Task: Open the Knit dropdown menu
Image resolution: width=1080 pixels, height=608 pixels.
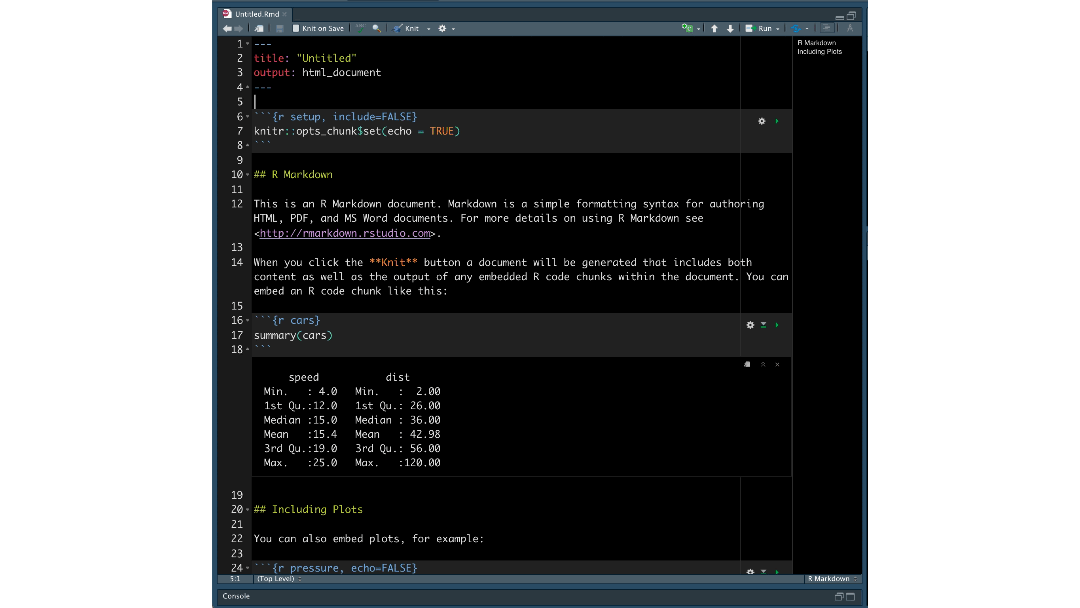Action: pos(427,28)
